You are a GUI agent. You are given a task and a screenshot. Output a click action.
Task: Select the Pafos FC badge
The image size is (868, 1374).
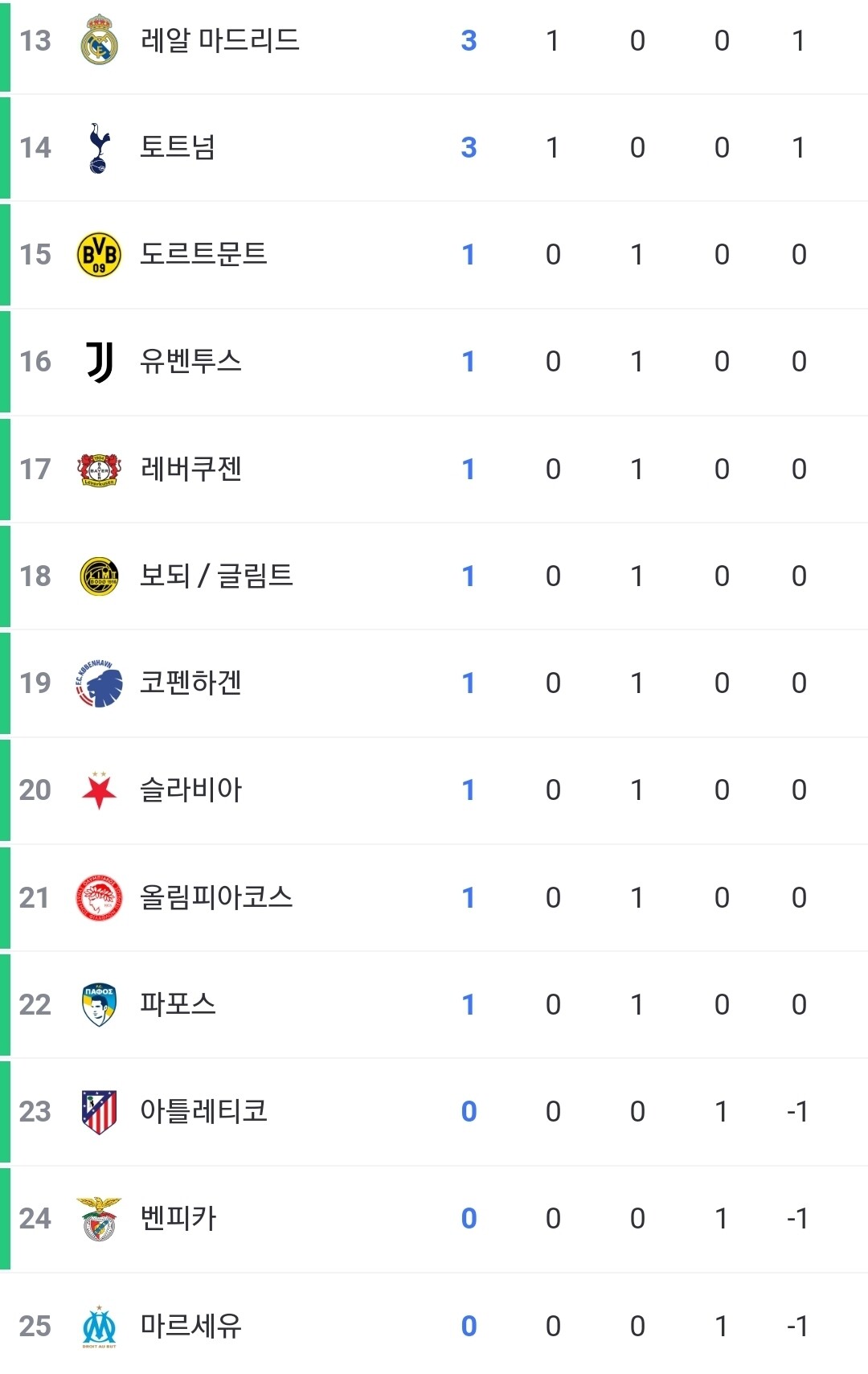tap(99, 1004)
